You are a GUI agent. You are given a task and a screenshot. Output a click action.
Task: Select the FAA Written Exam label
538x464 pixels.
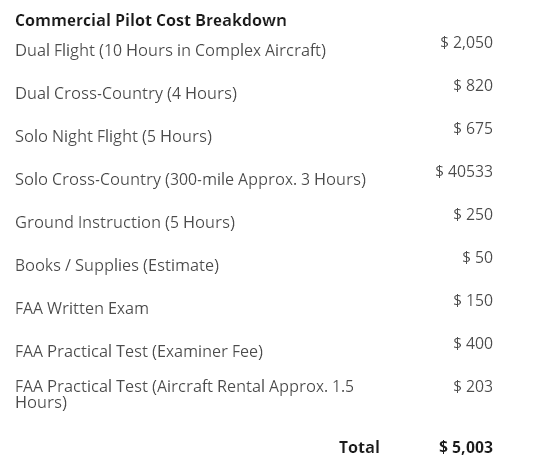(82, 308)
